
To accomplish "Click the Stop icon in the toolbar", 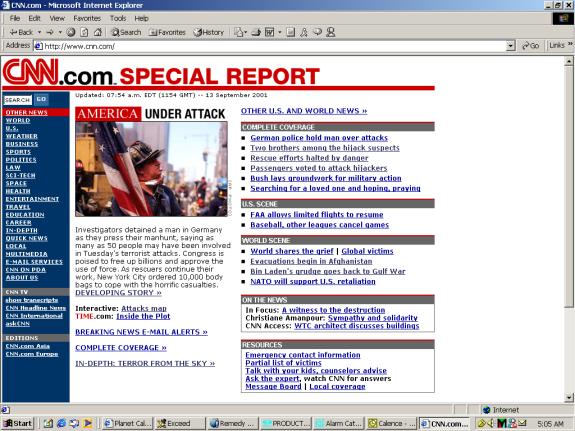I will pos(71,32).
